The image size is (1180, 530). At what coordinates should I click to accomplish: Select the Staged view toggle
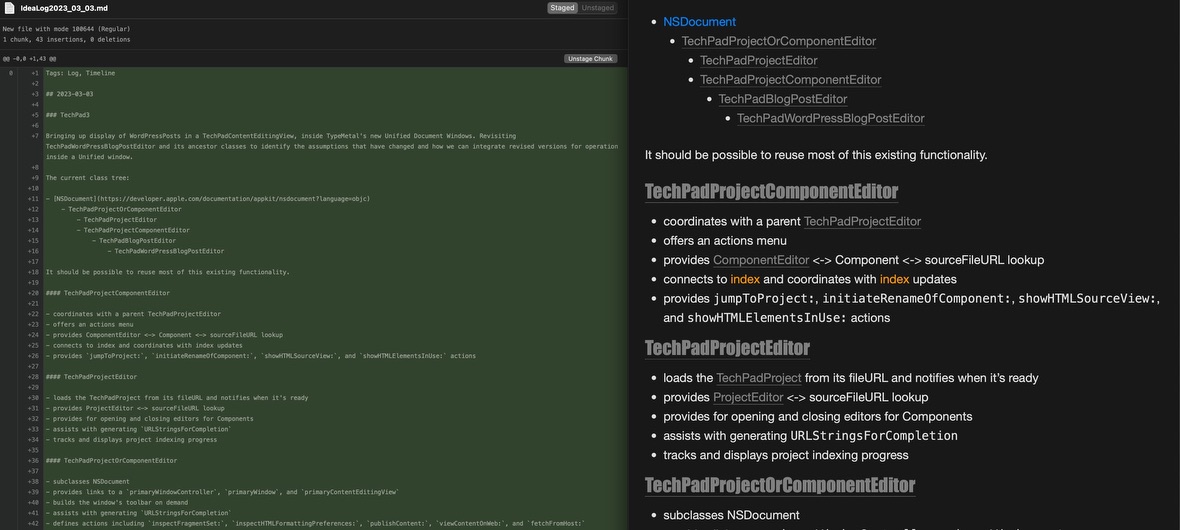click(x=562, y=8)
